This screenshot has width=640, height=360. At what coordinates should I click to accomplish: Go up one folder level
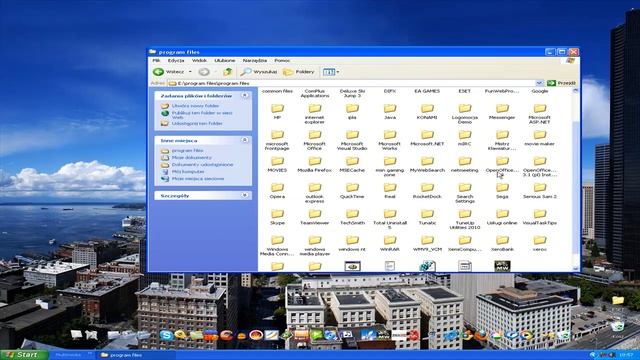(227, 72)
